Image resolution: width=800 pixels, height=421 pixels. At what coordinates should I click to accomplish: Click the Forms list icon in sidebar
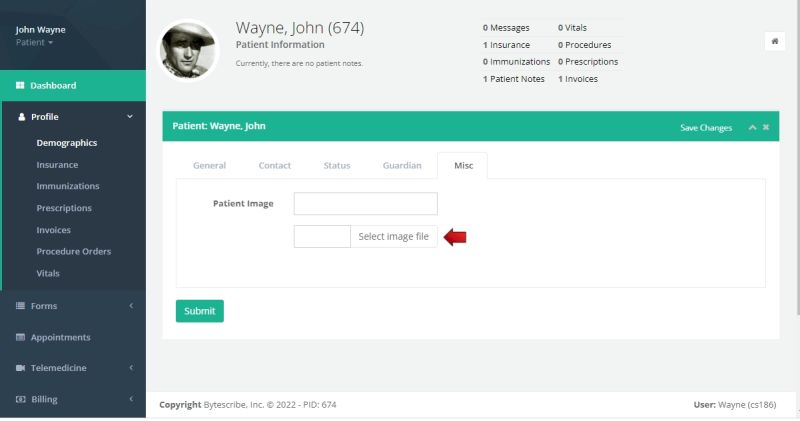click(20, 306)
